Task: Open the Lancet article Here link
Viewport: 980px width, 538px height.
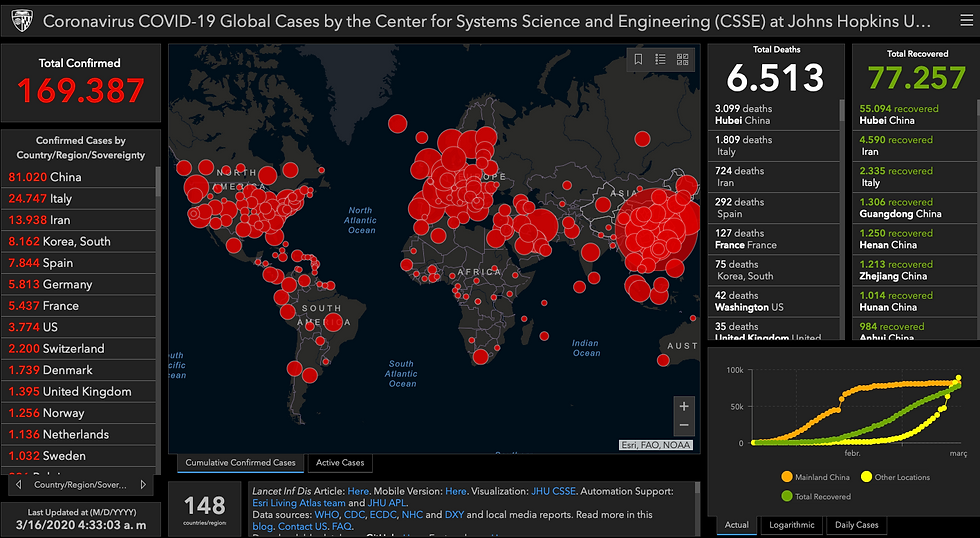Action: (358, 491)
